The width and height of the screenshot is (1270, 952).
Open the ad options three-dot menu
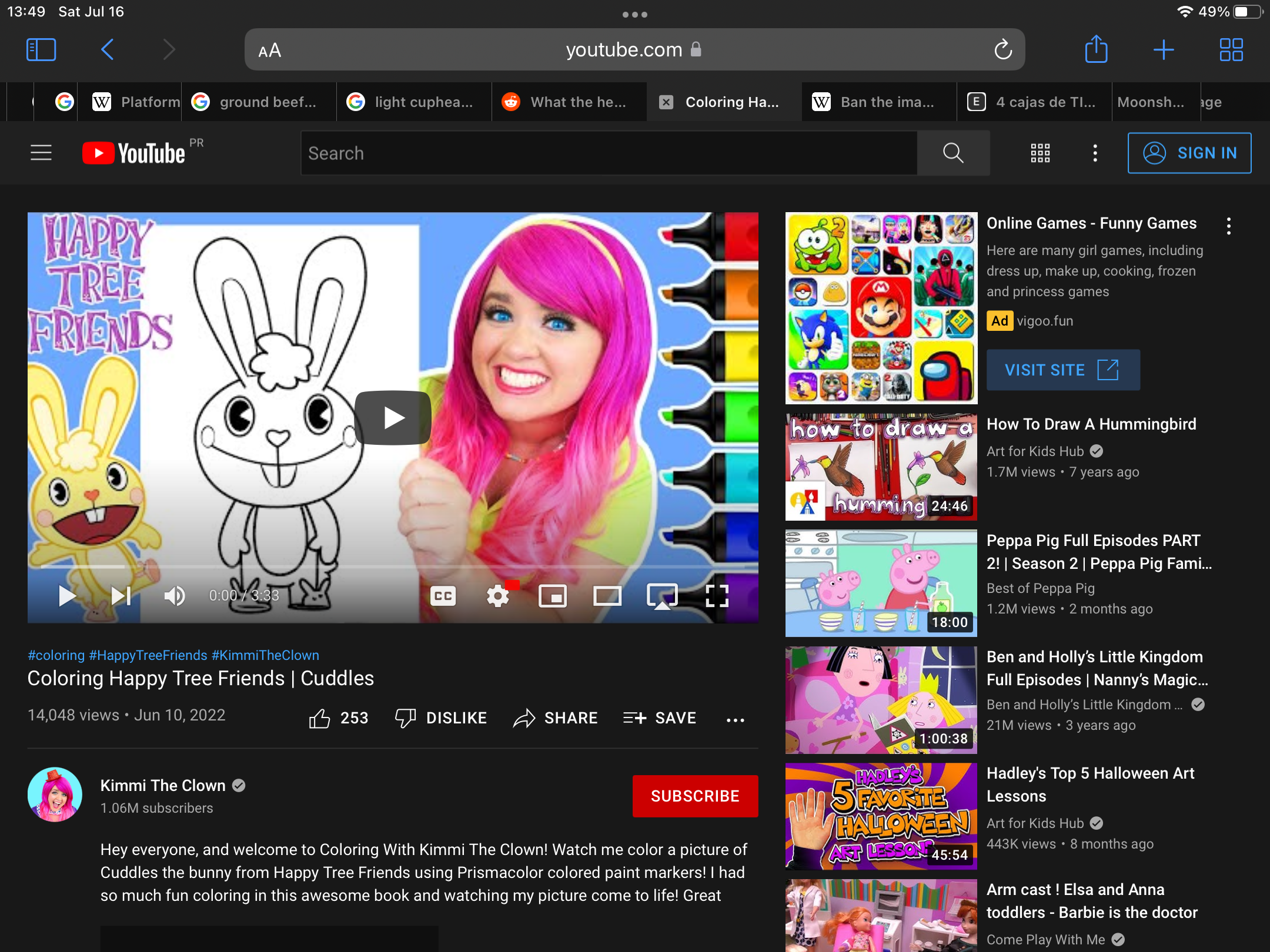pos(1229,226)
